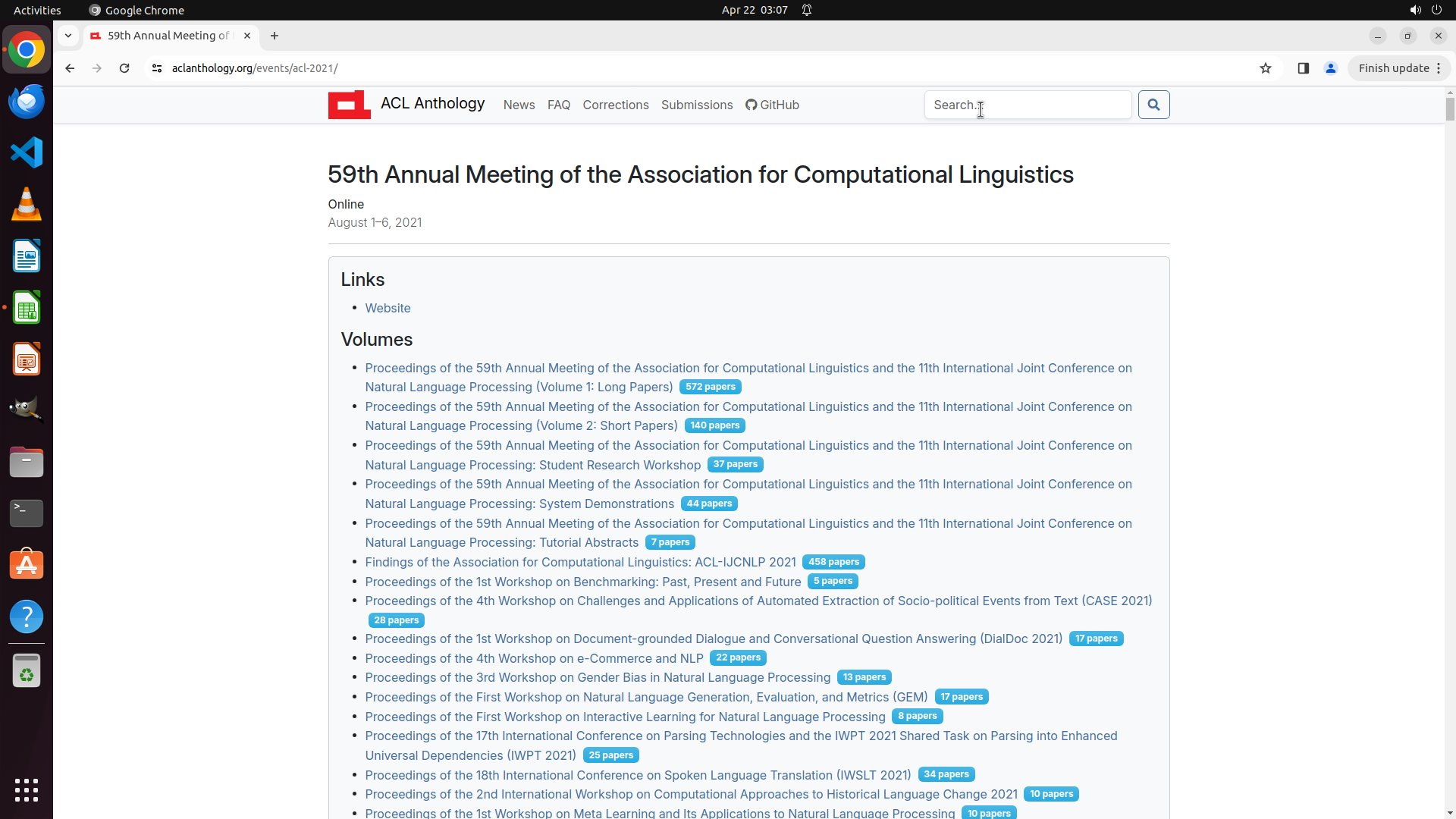Launch VLC media player from dock

[27, 204]
